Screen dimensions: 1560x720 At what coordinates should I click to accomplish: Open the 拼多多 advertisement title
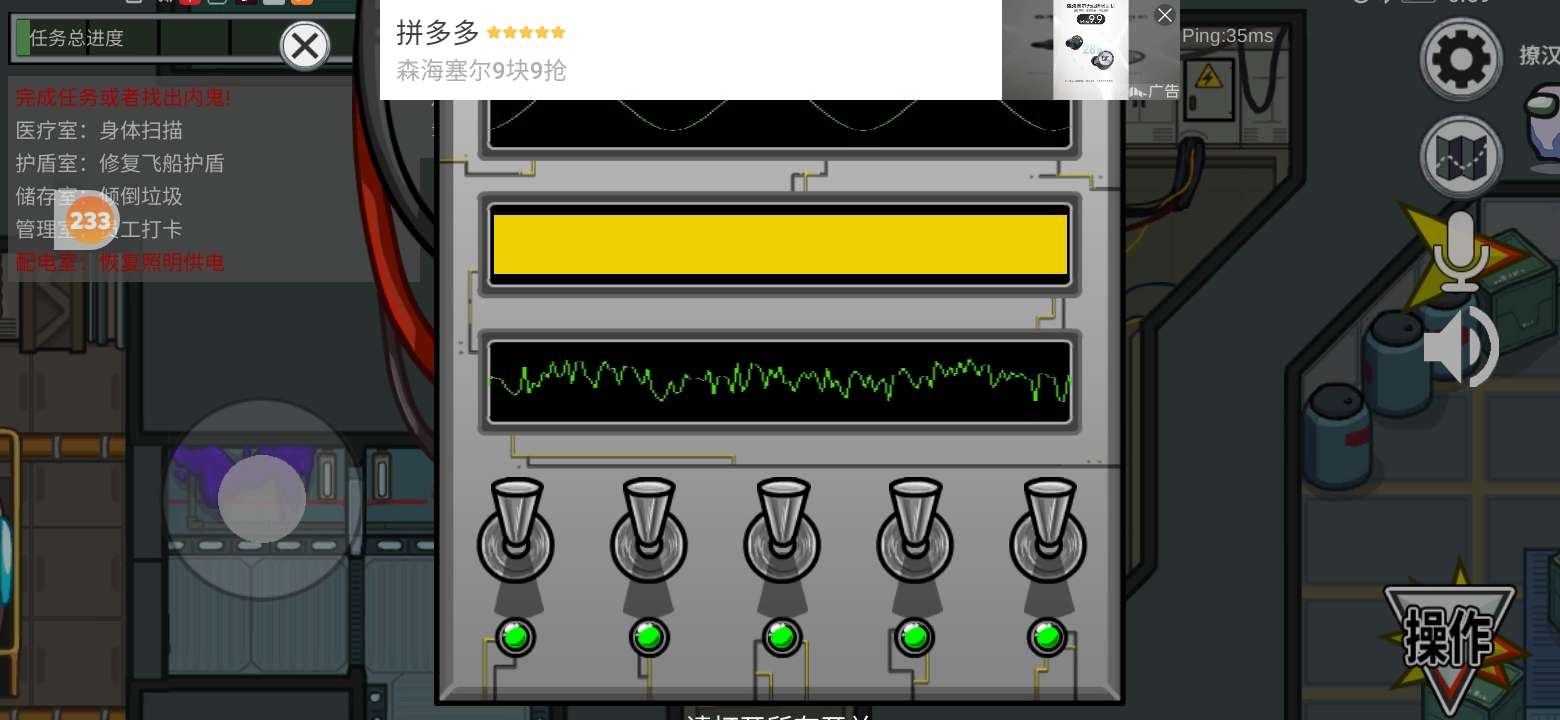pyautogui.click(x=438, y=32)
